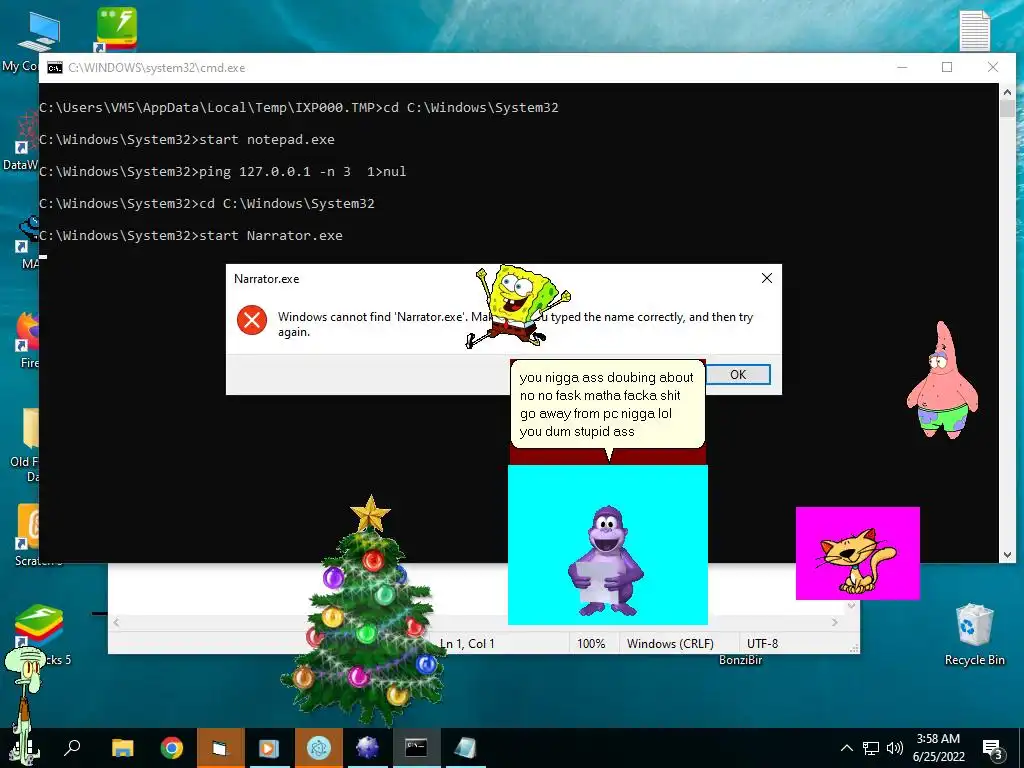Screen dimensions: 1024x768
Task: Switch to the orange-highlighted window icon in taskbar
Action: 220,748
